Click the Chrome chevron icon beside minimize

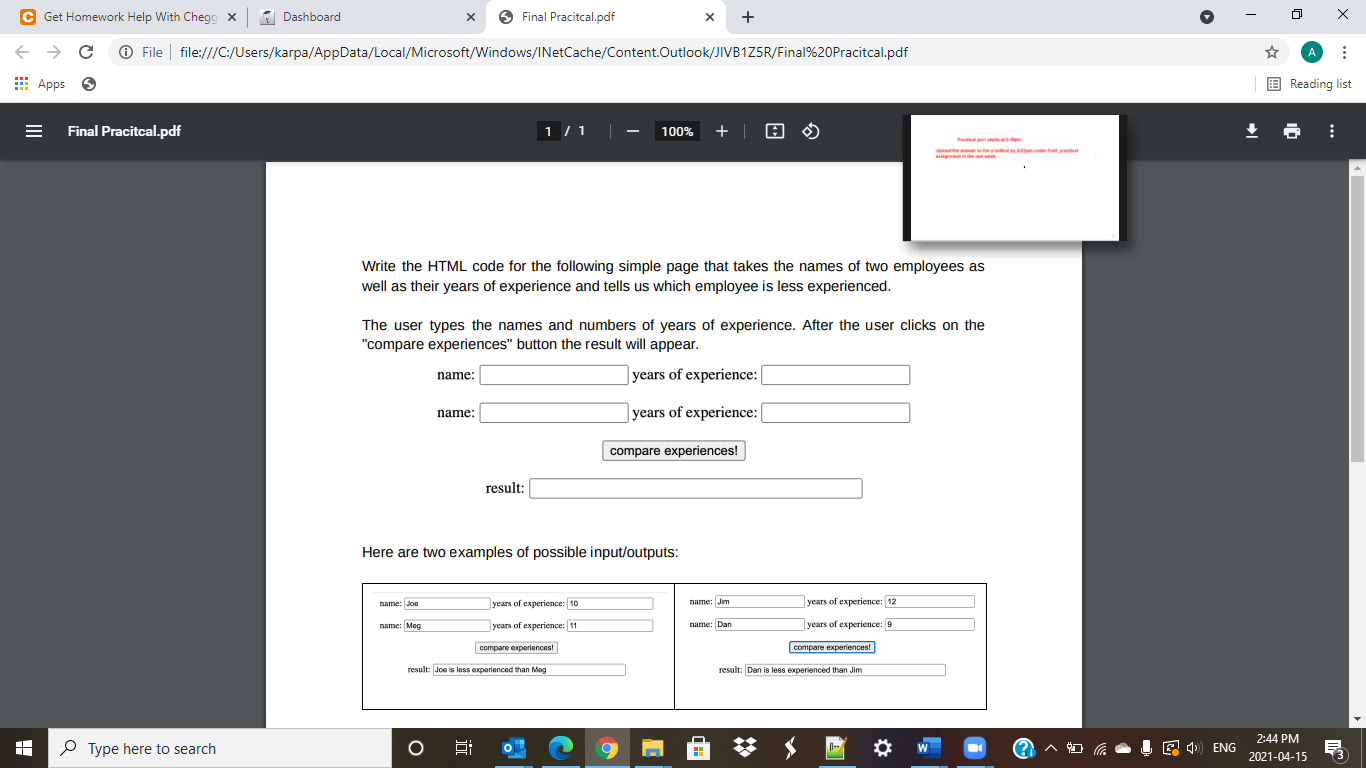(1207, 16)
